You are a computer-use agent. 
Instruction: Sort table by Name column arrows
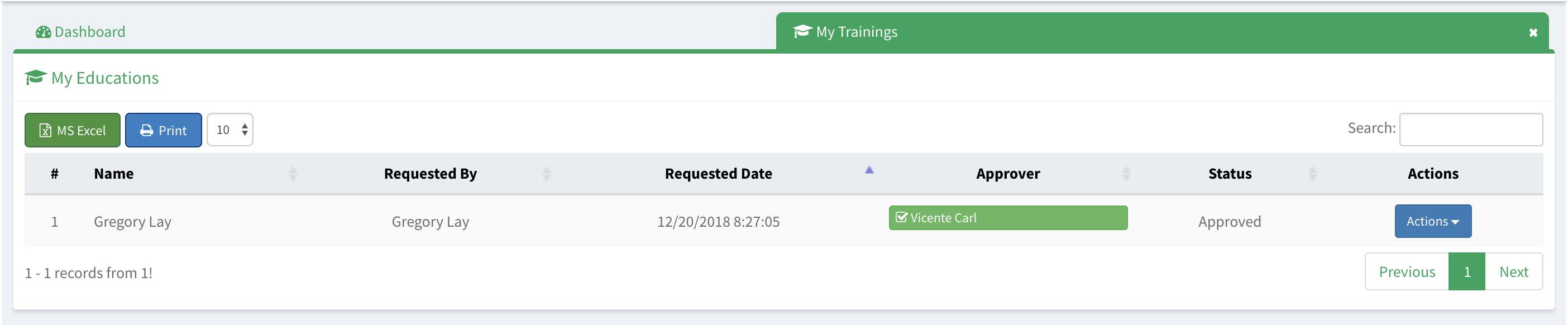(293, 174)
